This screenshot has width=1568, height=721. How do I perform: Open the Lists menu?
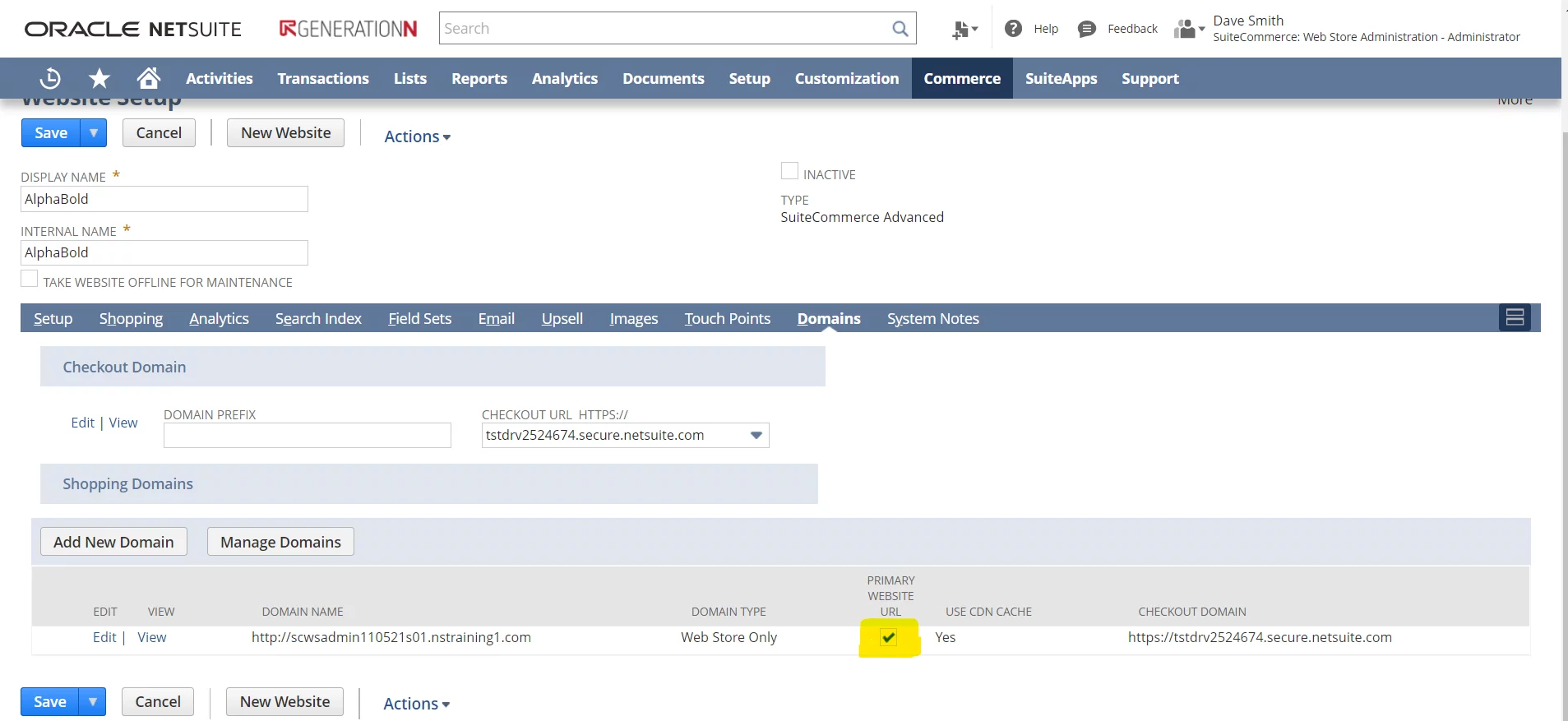point(410,78)
